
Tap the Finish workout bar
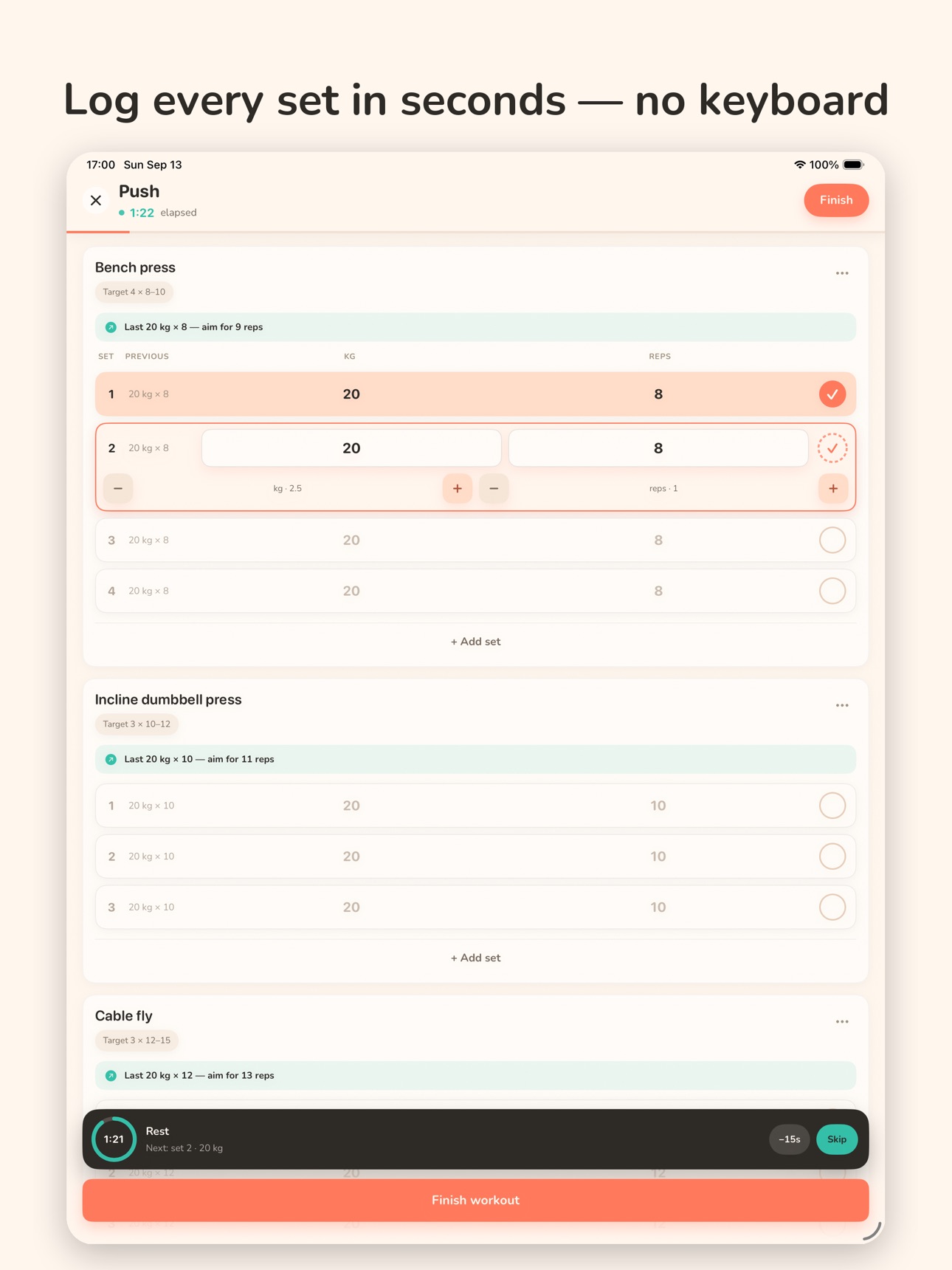point(475,1200)
